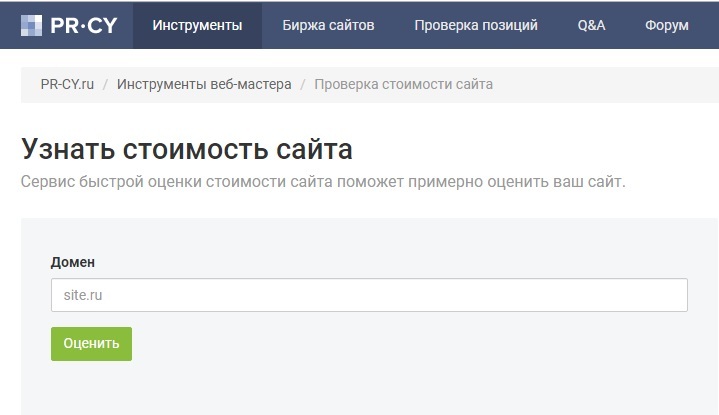Select the Проверка стоимости сайта breadcrumb
This screenshot has height=415, width=719.
pos(404,84)
